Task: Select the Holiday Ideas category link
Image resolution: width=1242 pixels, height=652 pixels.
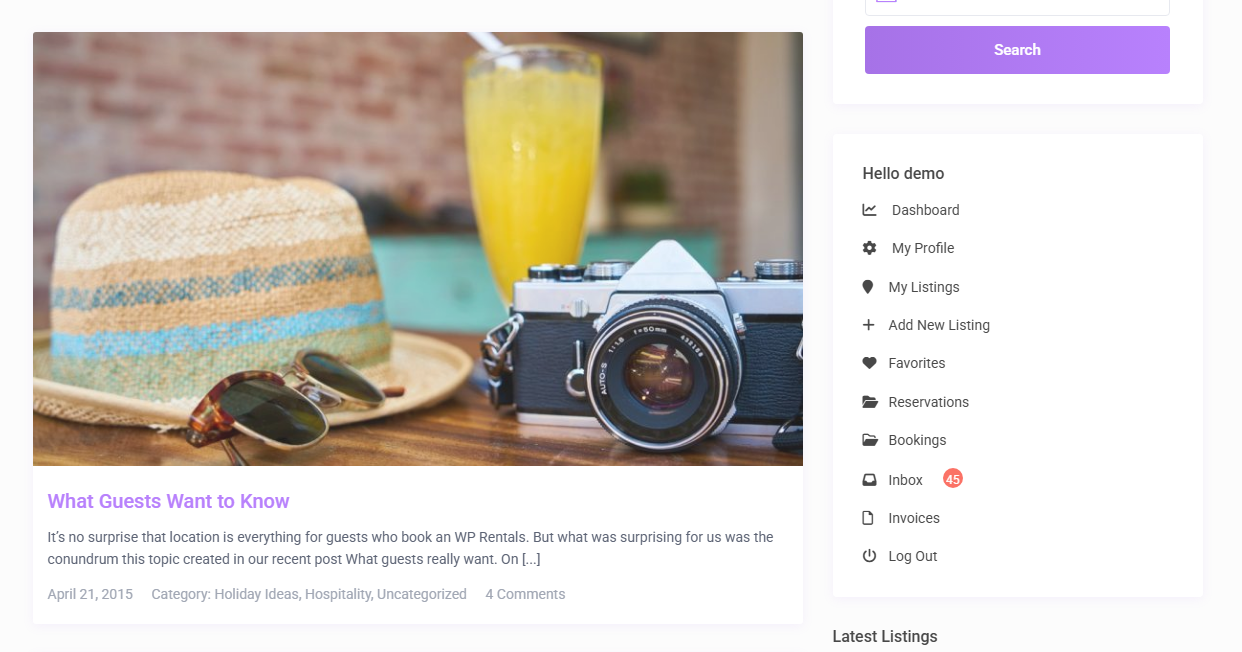Action: point(256,594)
